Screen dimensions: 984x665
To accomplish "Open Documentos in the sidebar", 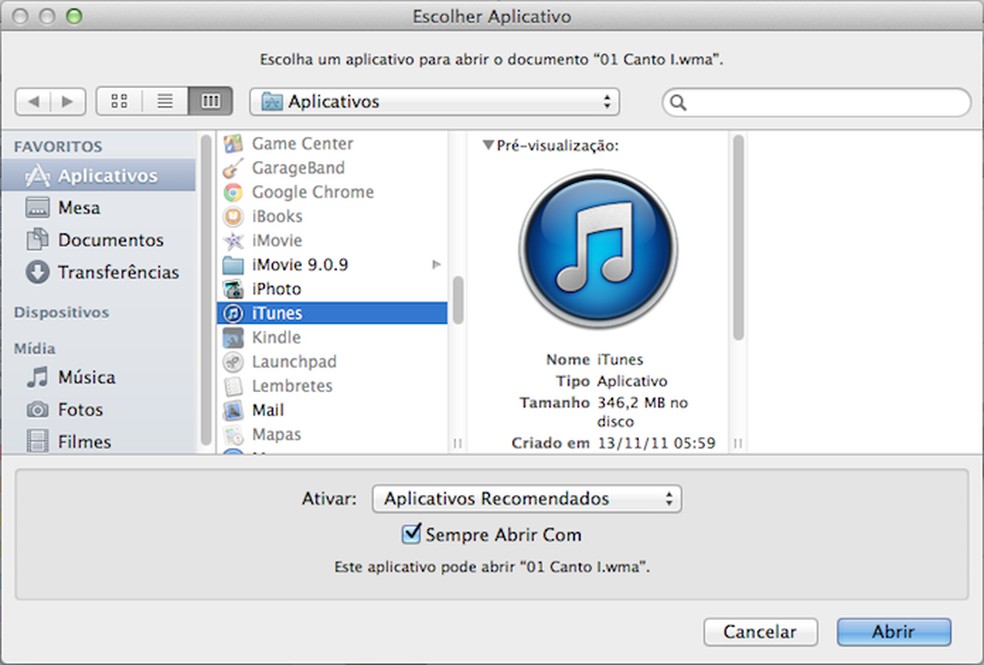I will click(x=99, y=240).
